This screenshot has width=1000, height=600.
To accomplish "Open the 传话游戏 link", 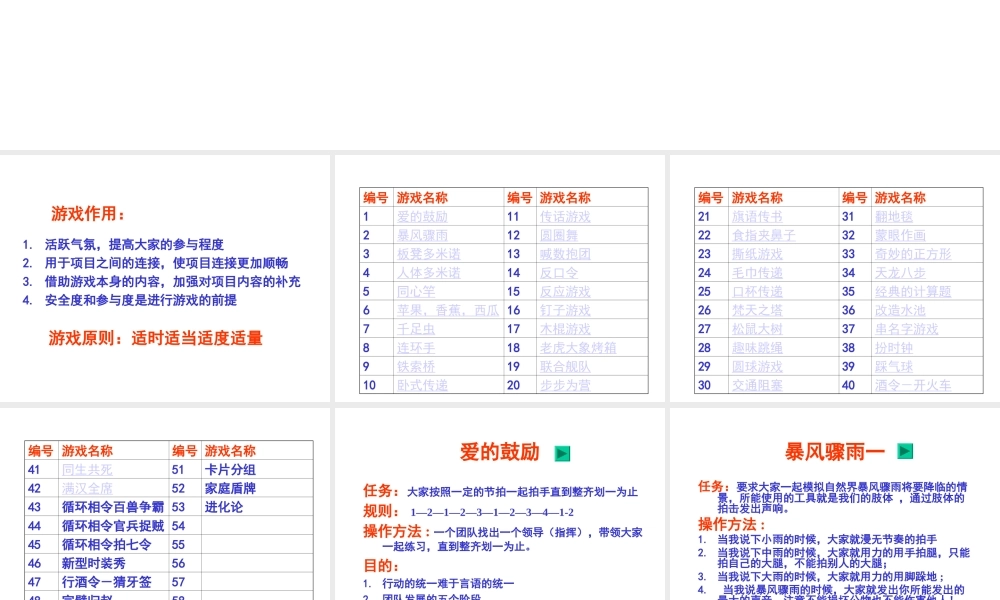I will pos(565,217).
